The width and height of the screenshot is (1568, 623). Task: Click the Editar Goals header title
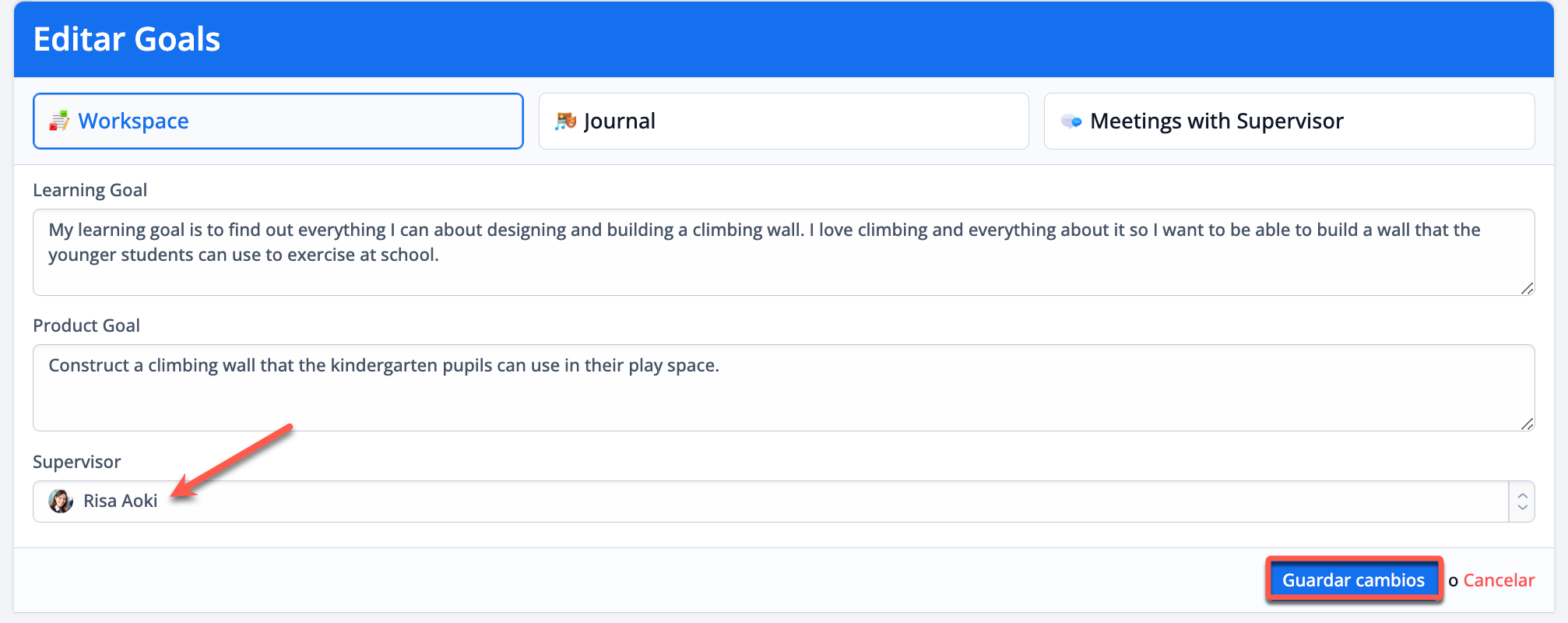pyautogui.click(x=127, y=39)
